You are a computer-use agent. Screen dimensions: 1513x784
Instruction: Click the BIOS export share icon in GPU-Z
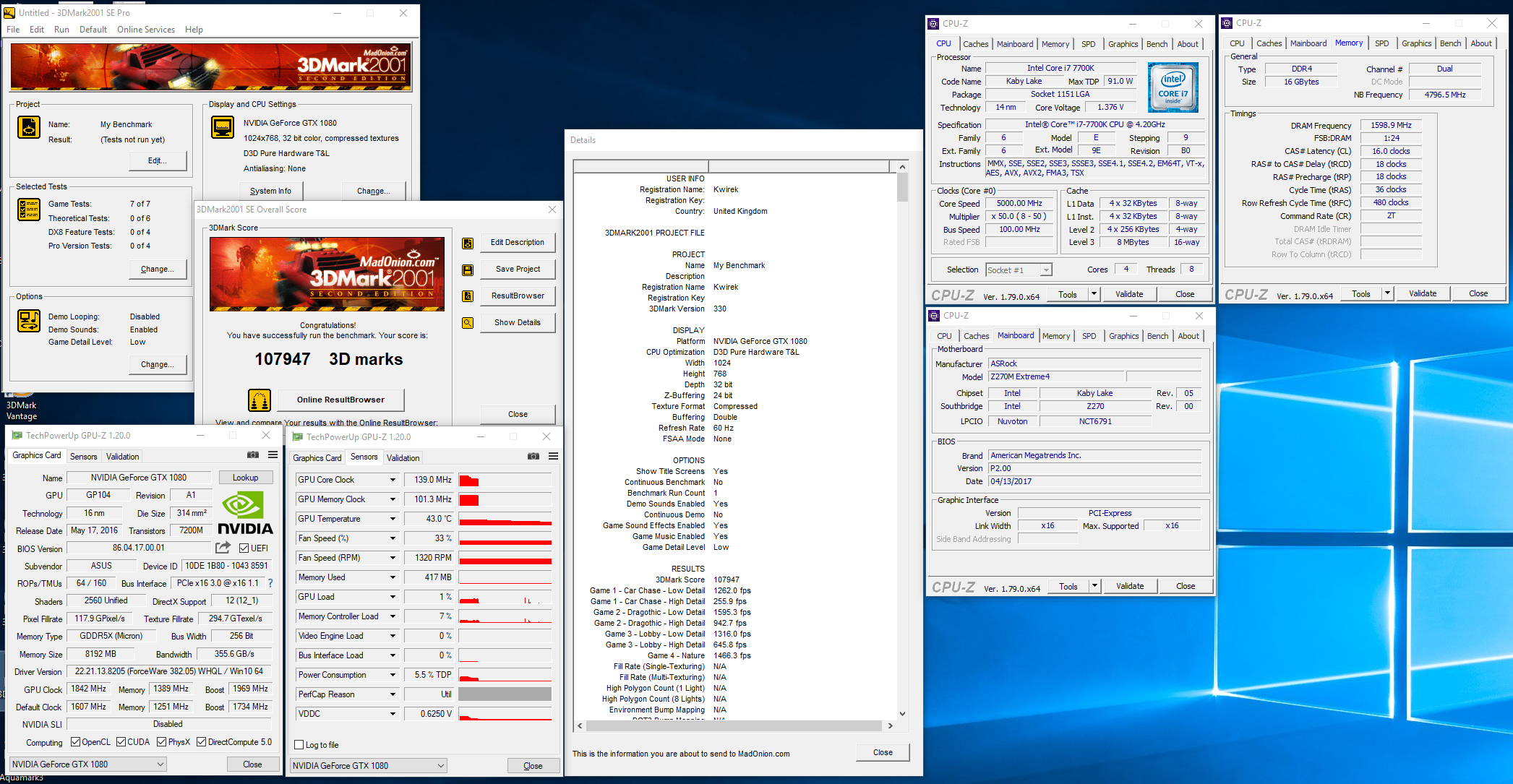click(x=223, y=548)
